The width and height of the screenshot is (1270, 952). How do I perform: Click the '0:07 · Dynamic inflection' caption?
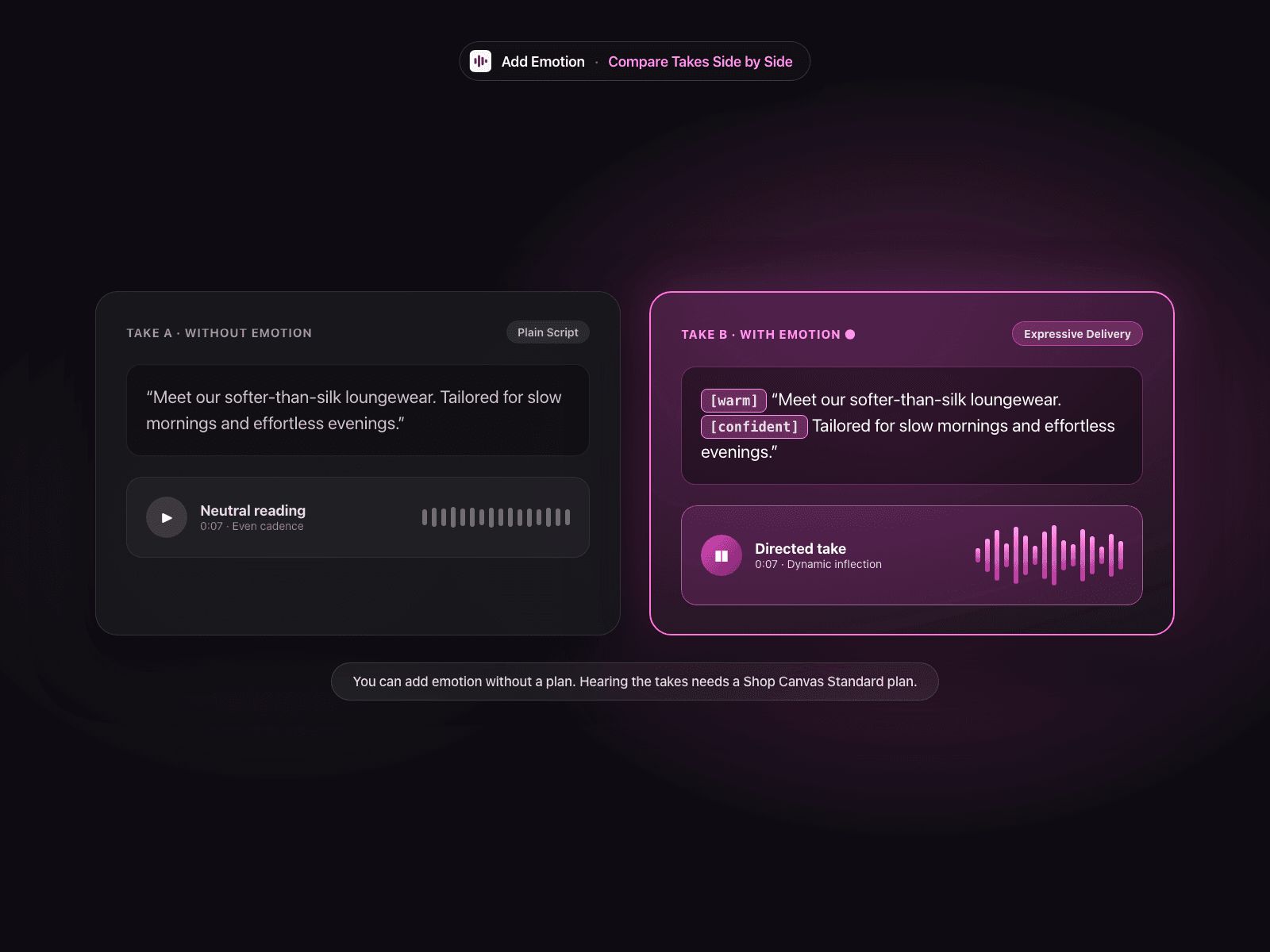818,564
